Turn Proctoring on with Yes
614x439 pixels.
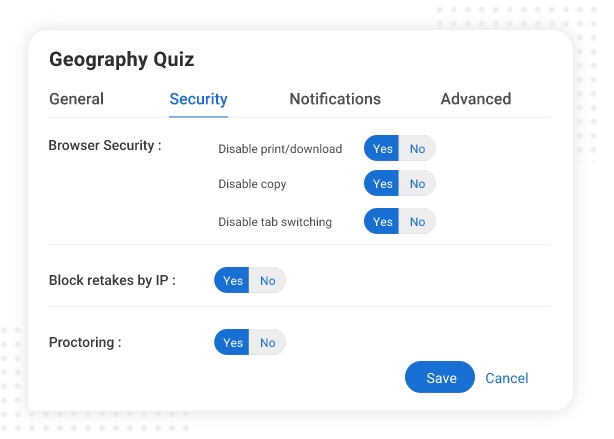pyautogui.click(x=232, y=343)
